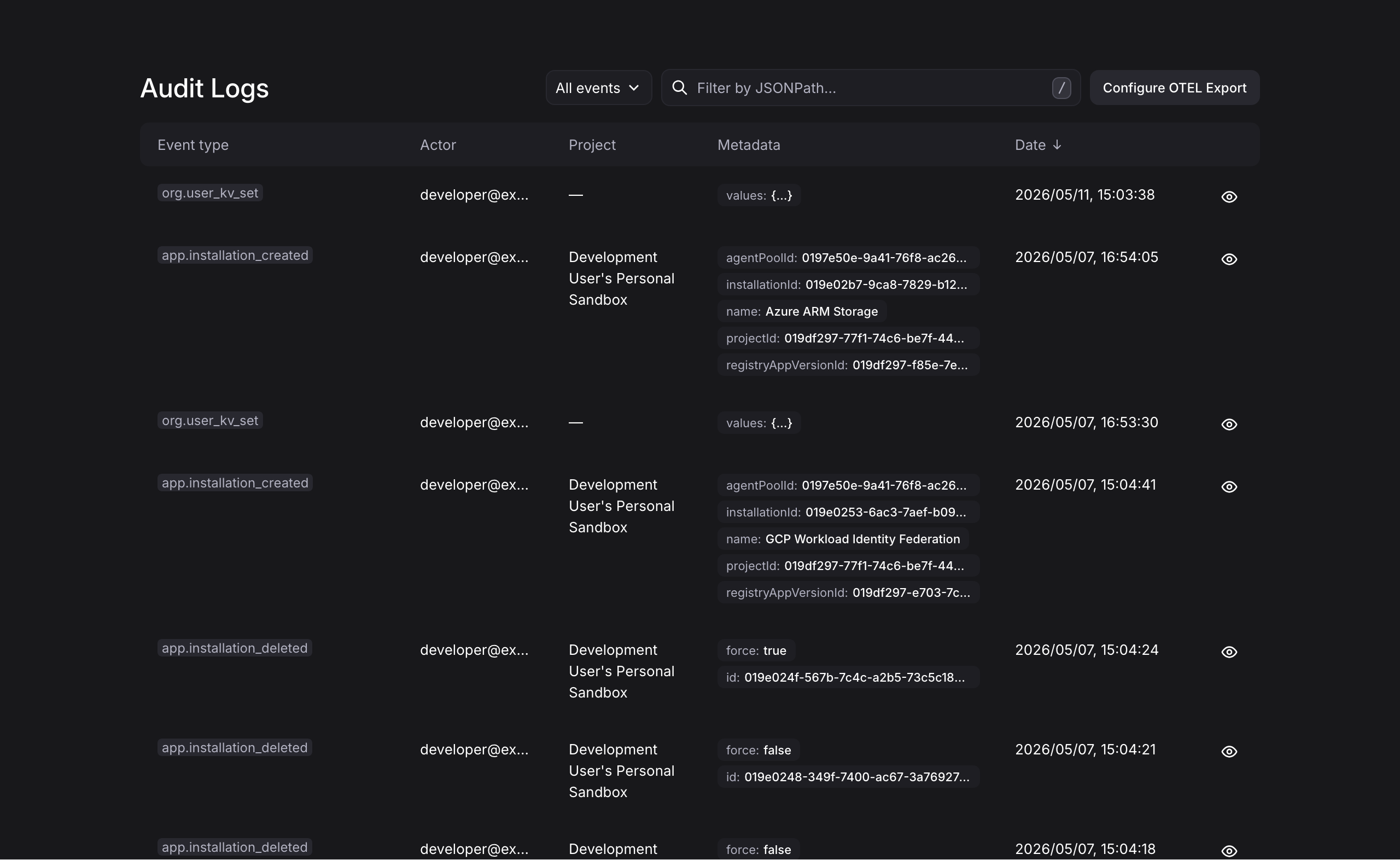Click the Event type column header
Screen dimensions: 1400x860
[192, 145]
